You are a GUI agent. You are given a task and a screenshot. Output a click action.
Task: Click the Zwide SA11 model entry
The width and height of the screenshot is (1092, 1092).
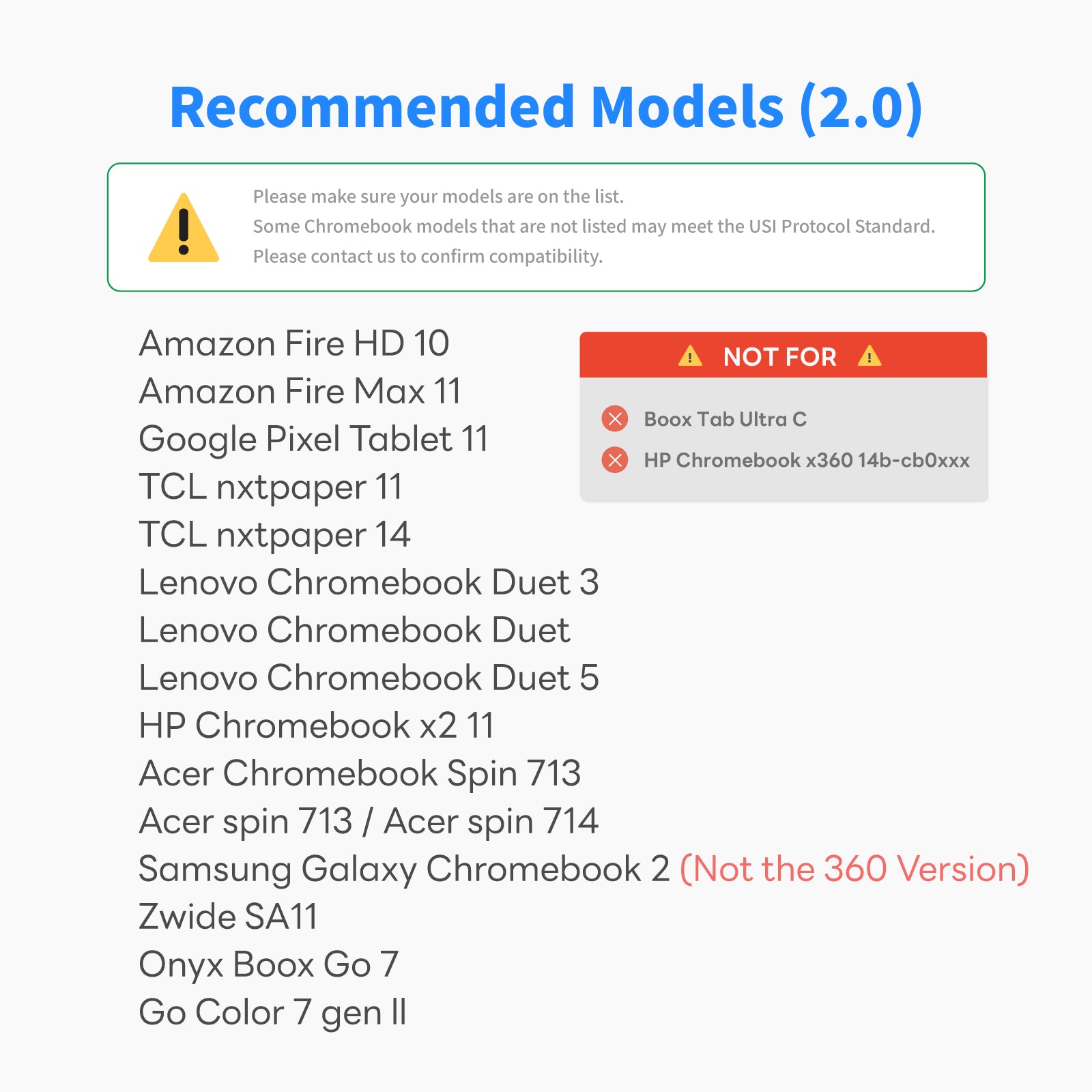(x=229, y=917)
